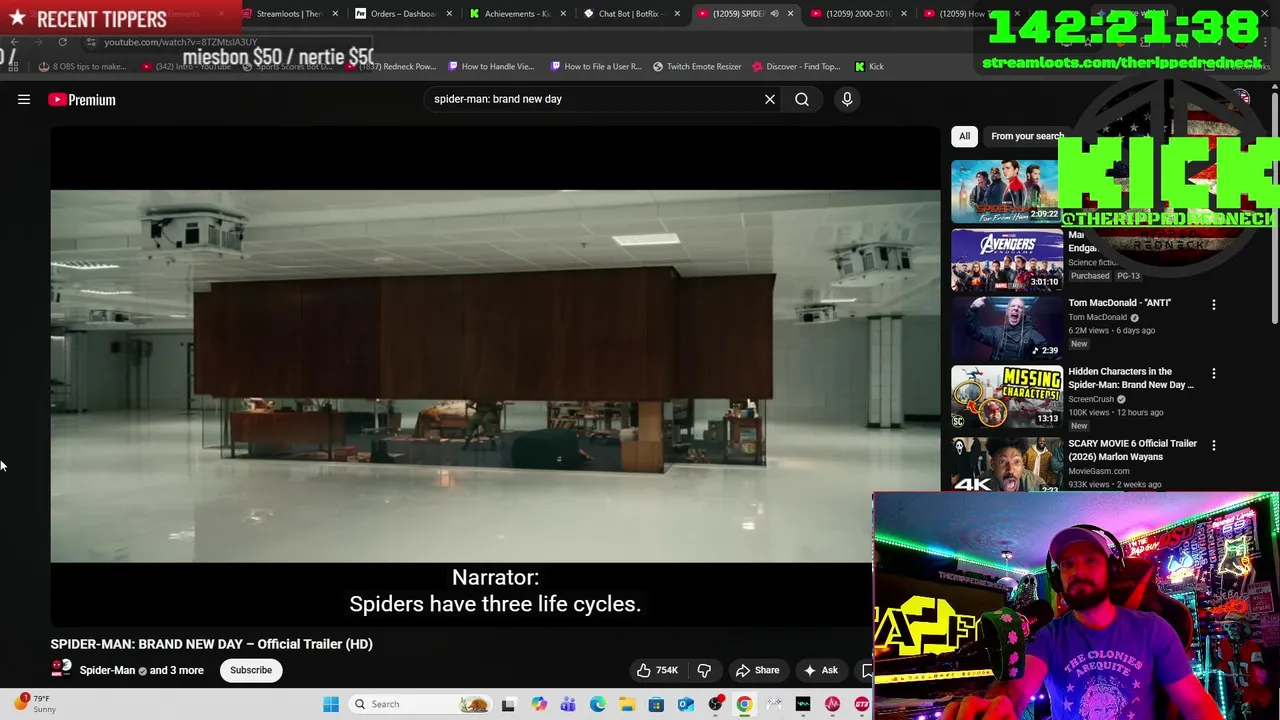This screenshot has height=720, width=1280.
Task: Open weather widget showing 79°F Sunny
Action: coord(35,703)
